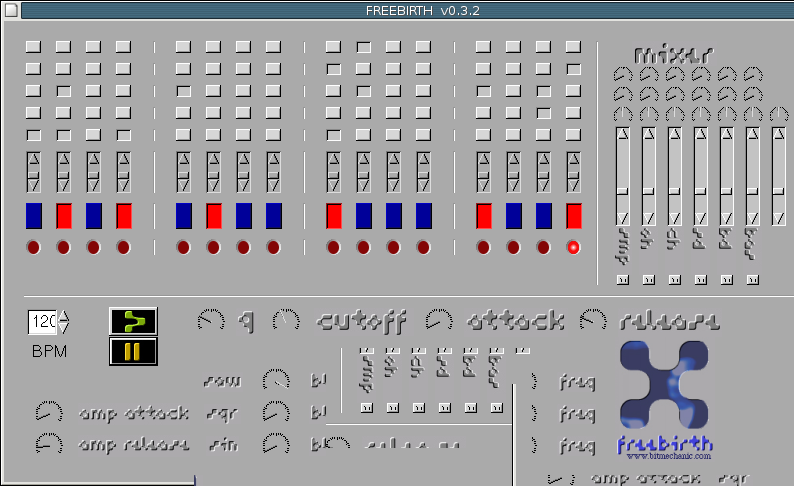Click the rightmost mixer fader handle
The height and width of the screenshot is (486, 794).
[x=778, y=190]
